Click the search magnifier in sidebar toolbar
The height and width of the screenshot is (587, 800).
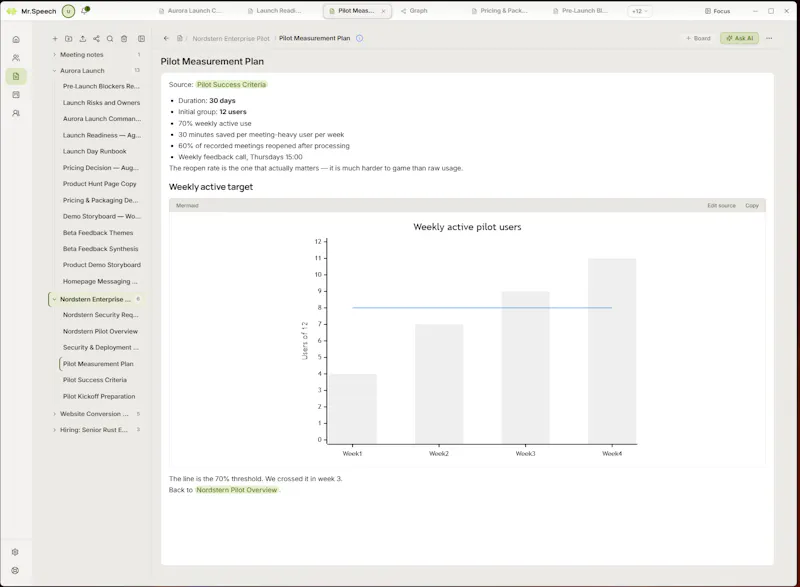(x=110, y=39)
